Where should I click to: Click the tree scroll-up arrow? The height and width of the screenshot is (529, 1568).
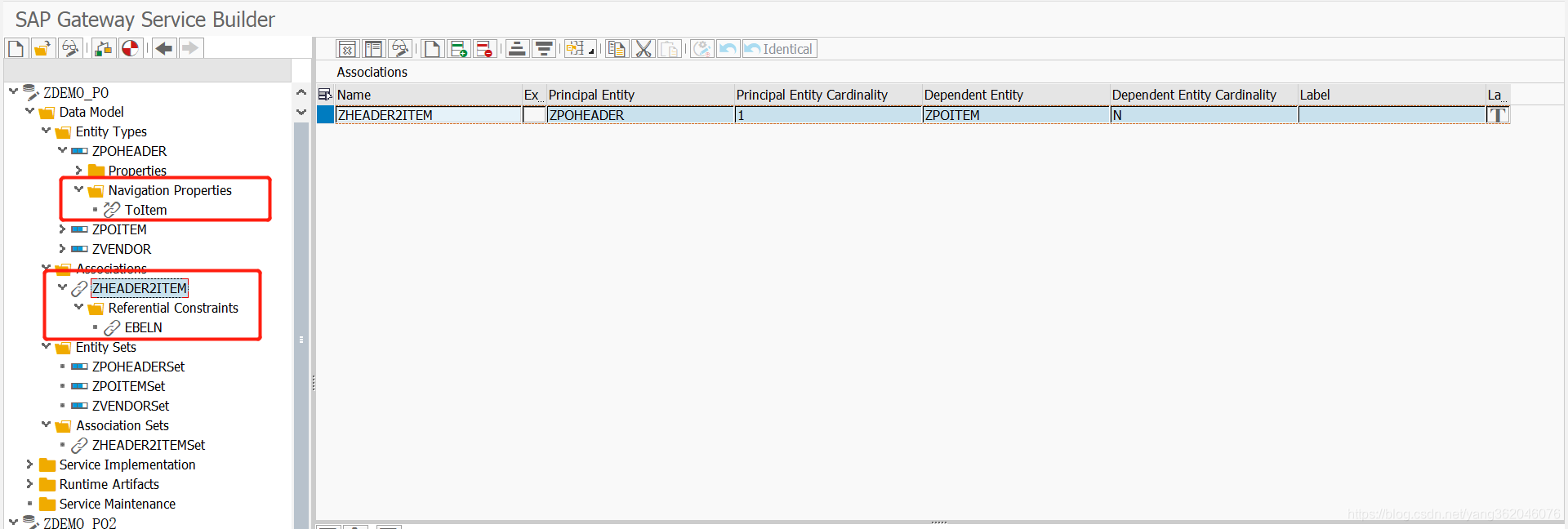click(301, 92)
